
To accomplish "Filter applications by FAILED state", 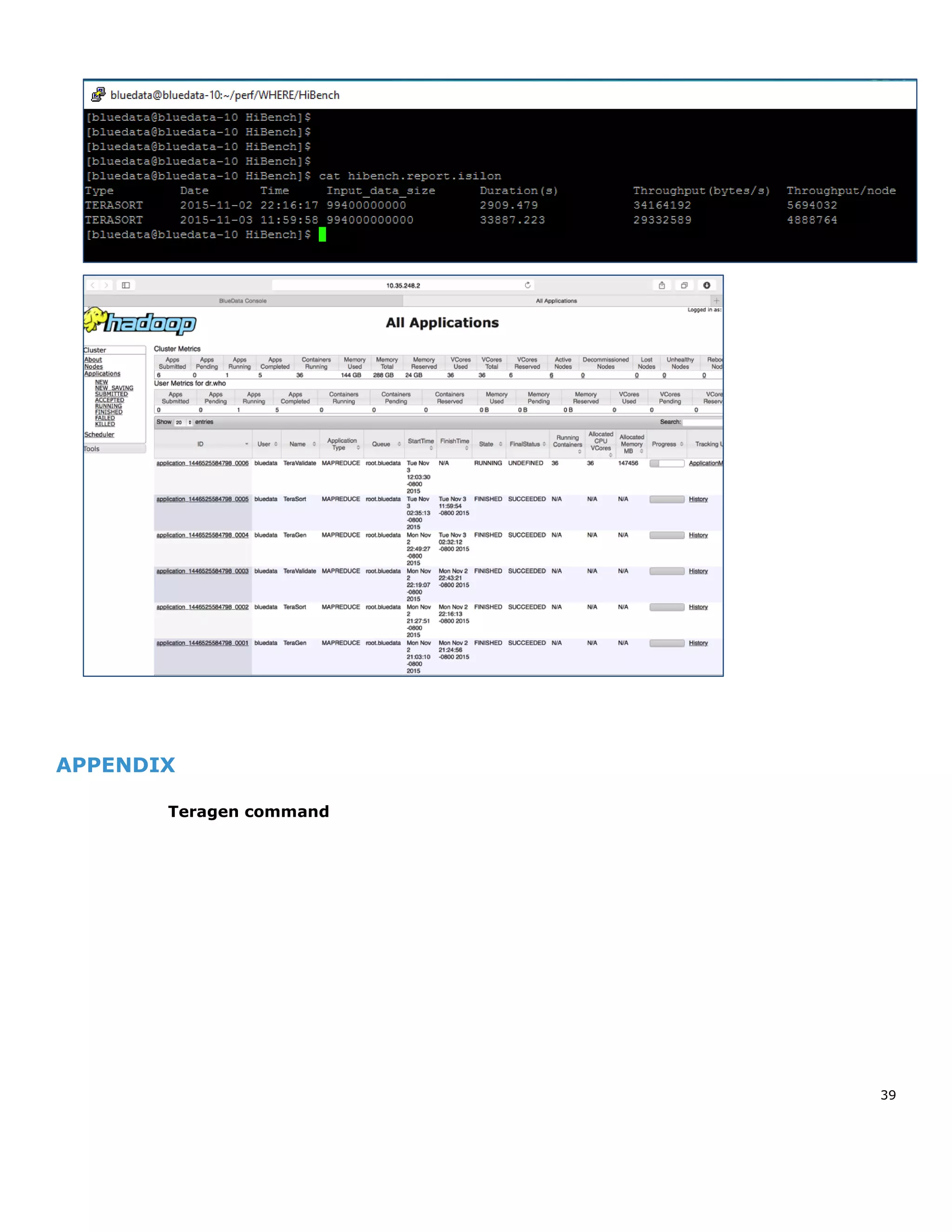I will pyautogui.click(x=105, y=418).
